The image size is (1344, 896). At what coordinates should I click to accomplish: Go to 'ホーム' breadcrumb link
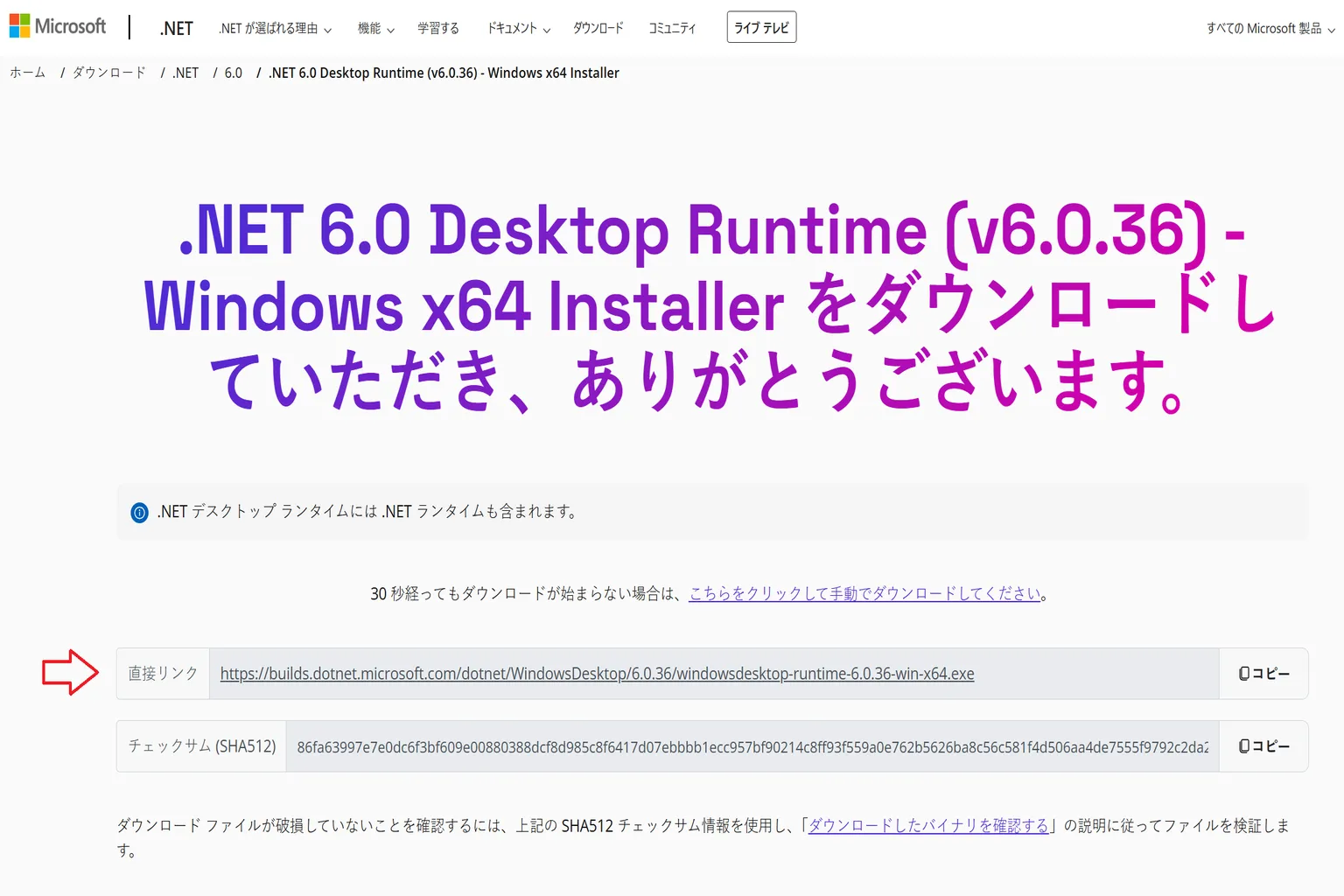(x=28, y=73)
